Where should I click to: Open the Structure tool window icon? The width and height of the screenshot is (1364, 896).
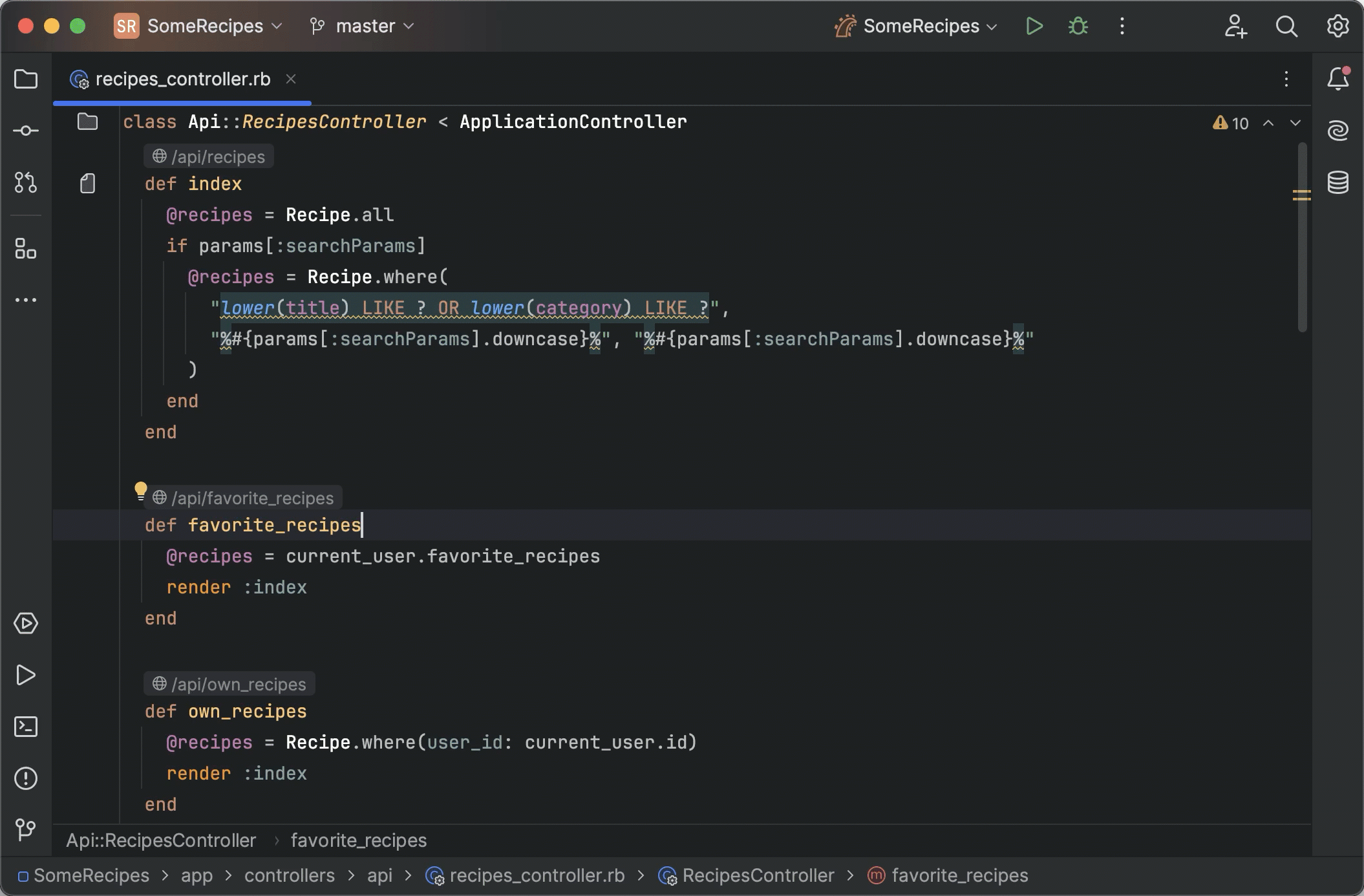[26, 248]
